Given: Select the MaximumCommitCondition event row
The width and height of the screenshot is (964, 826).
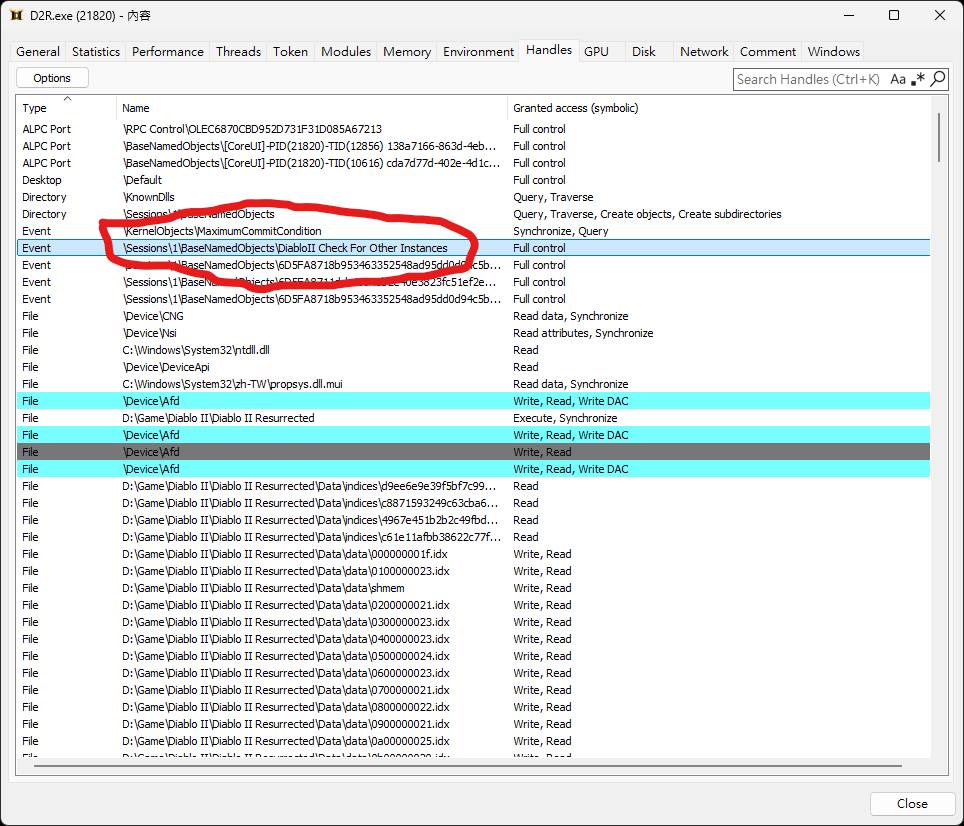Looking at the screenshot, I should point(473,231).
